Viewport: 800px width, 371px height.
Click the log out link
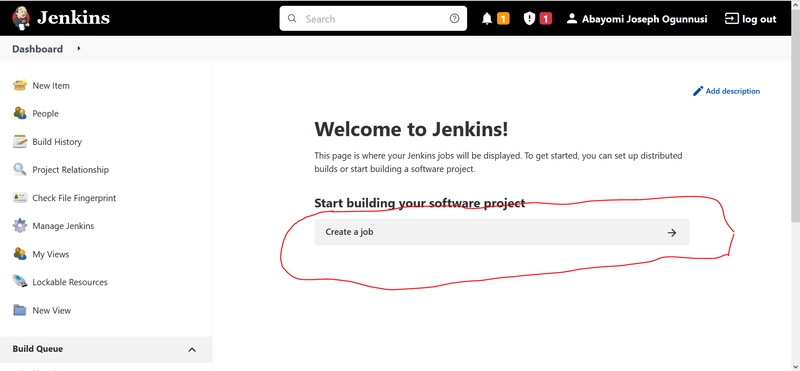tap(759, 19)
